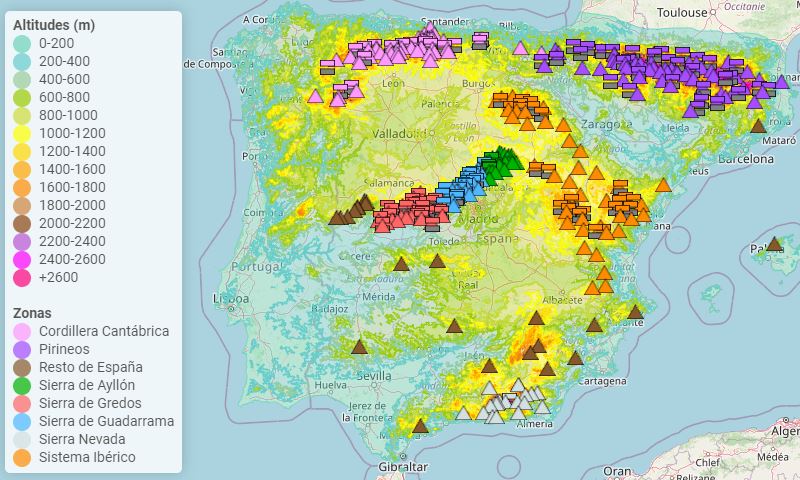
Task: Click the +2600 altitude legend swatch
Action: click(x=22, y=278)
